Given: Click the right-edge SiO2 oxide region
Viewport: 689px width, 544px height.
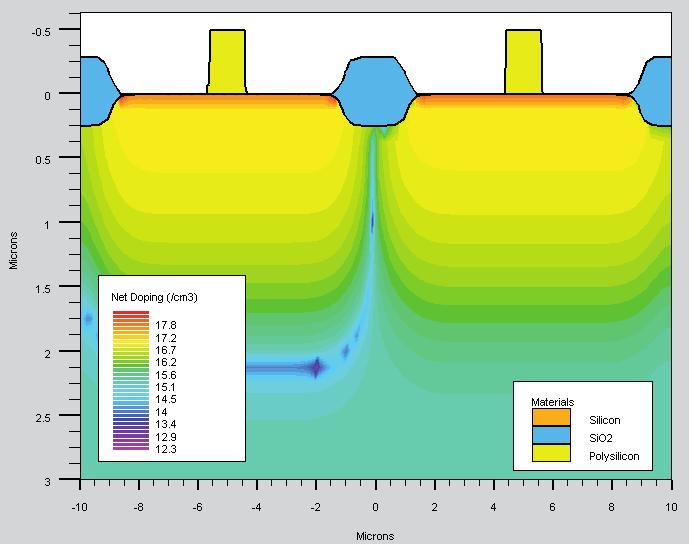Looking at the screenshot, I should 653,91.
